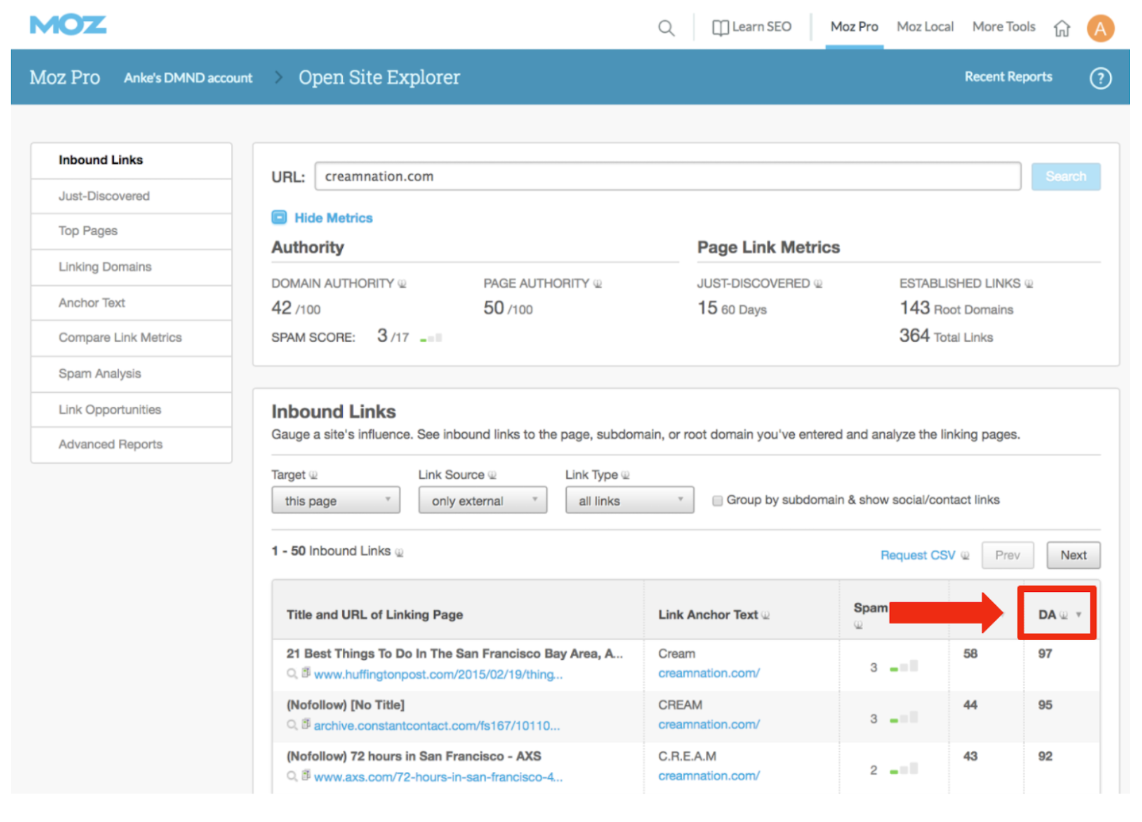This screenshot has height=822, width=1142.
Task: Sort by the DA column arrow
Action: (1079, 615)
